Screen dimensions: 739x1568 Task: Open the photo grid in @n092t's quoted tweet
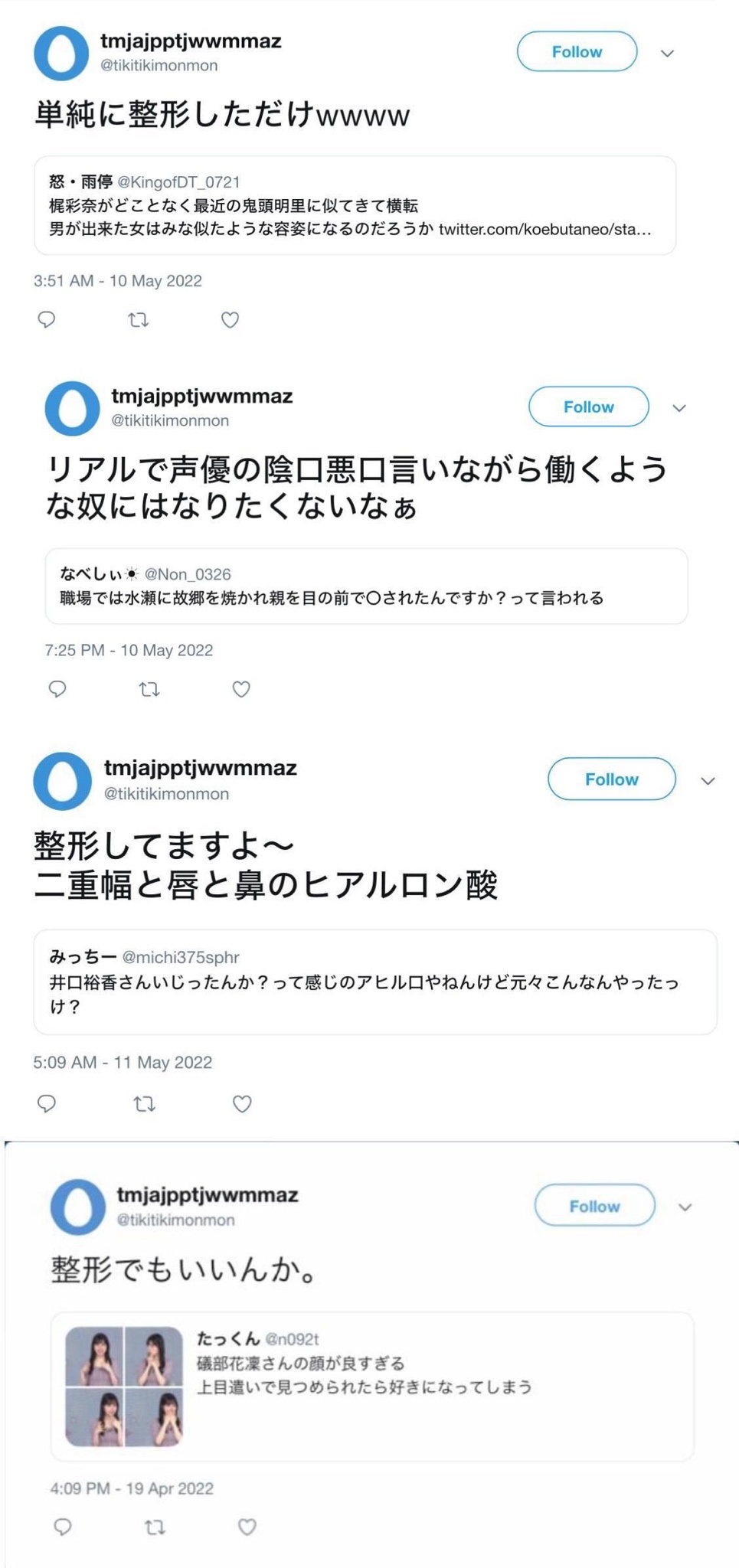(124, 1387)
